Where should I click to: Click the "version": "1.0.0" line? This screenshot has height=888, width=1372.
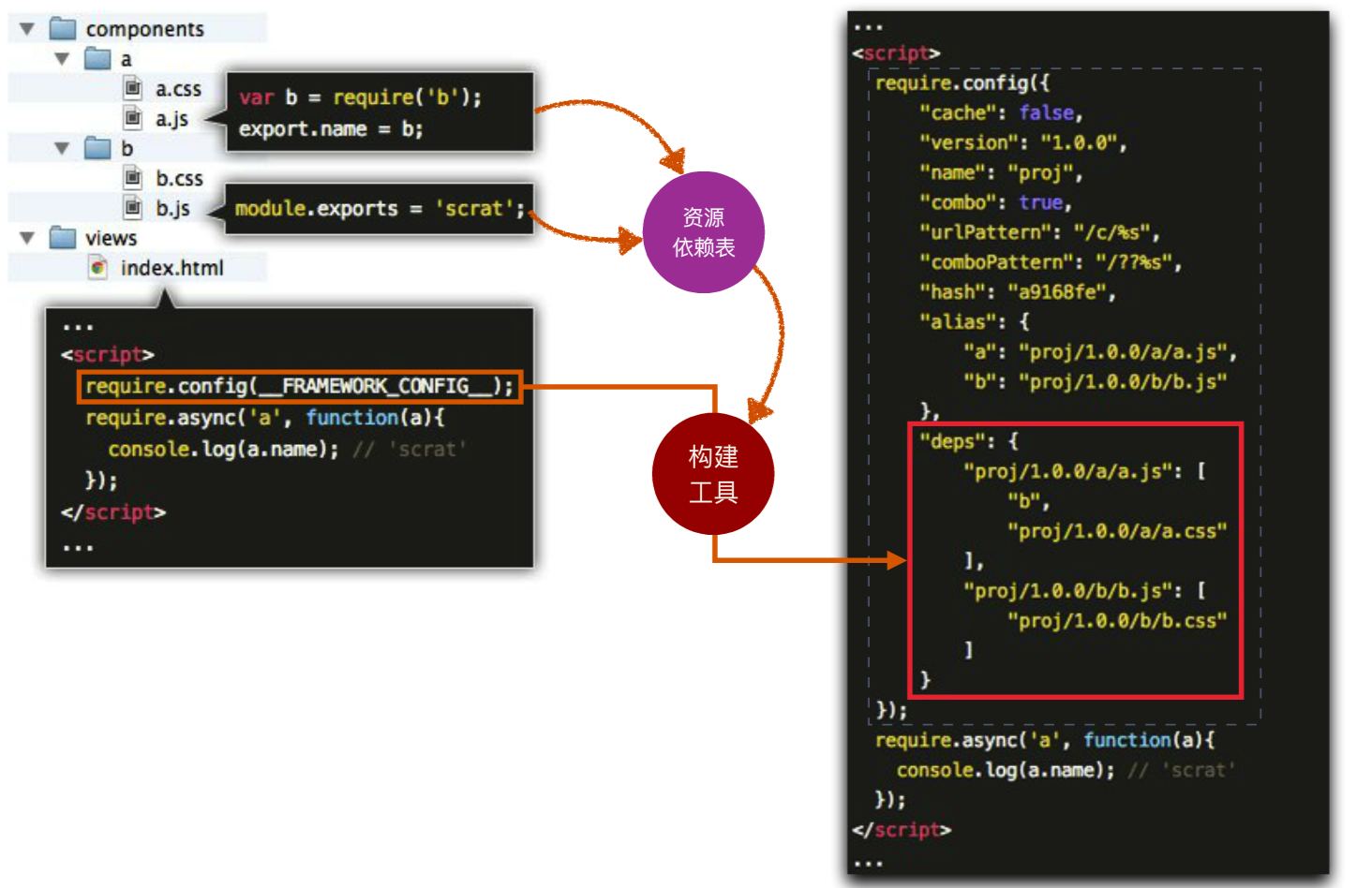(1022, 143)
